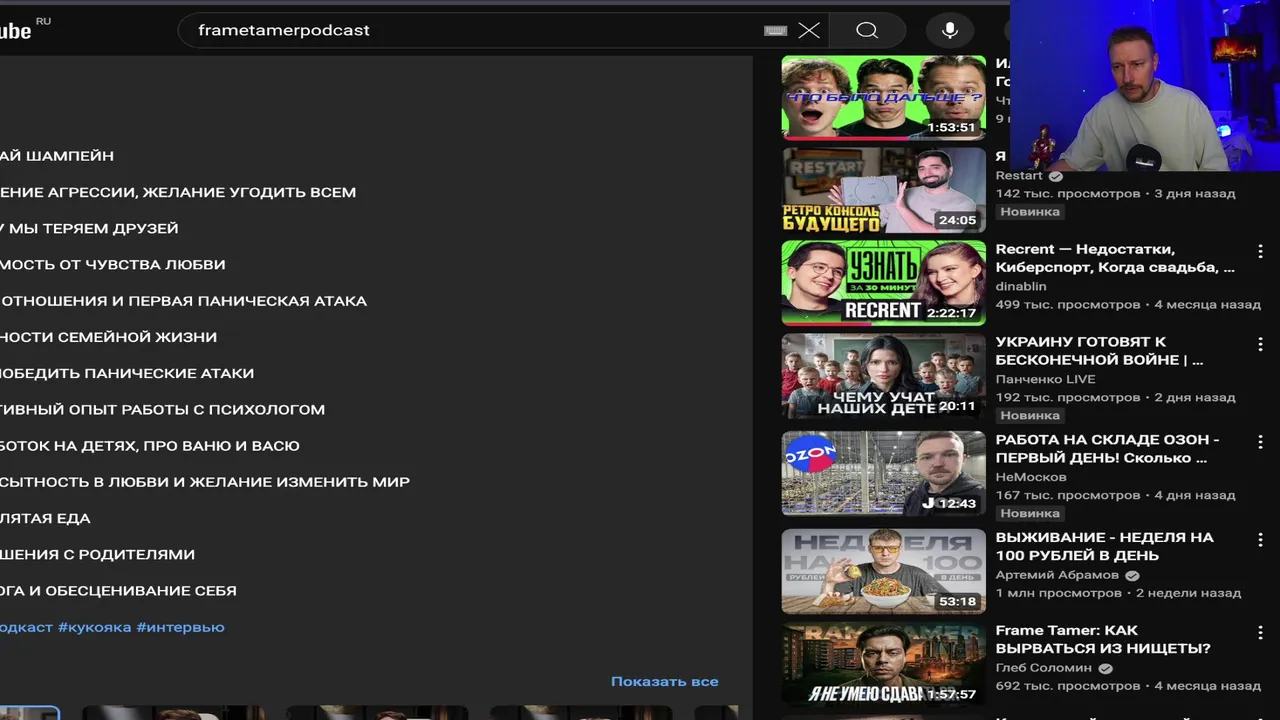
Task: Click chapter line ЖЕЛАНИЕ УГОДИТЬ ВСЕМ
Action: [x=178, y=192]
